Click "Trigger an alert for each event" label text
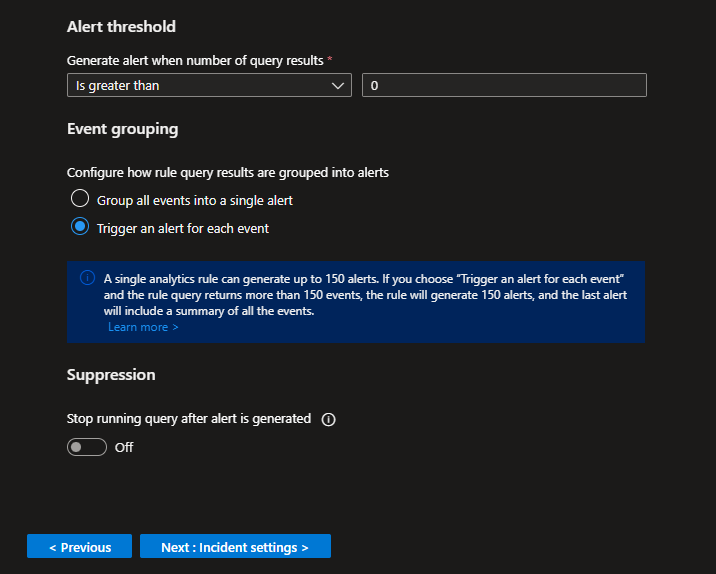 183,228
